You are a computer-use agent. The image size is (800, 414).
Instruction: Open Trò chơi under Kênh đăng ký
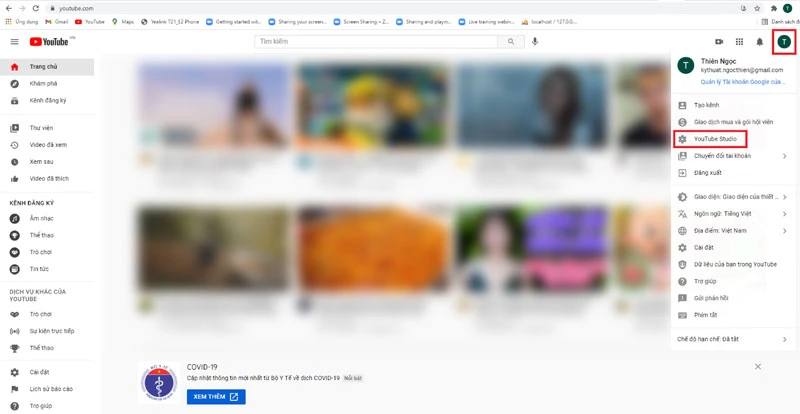coord(47,252)
